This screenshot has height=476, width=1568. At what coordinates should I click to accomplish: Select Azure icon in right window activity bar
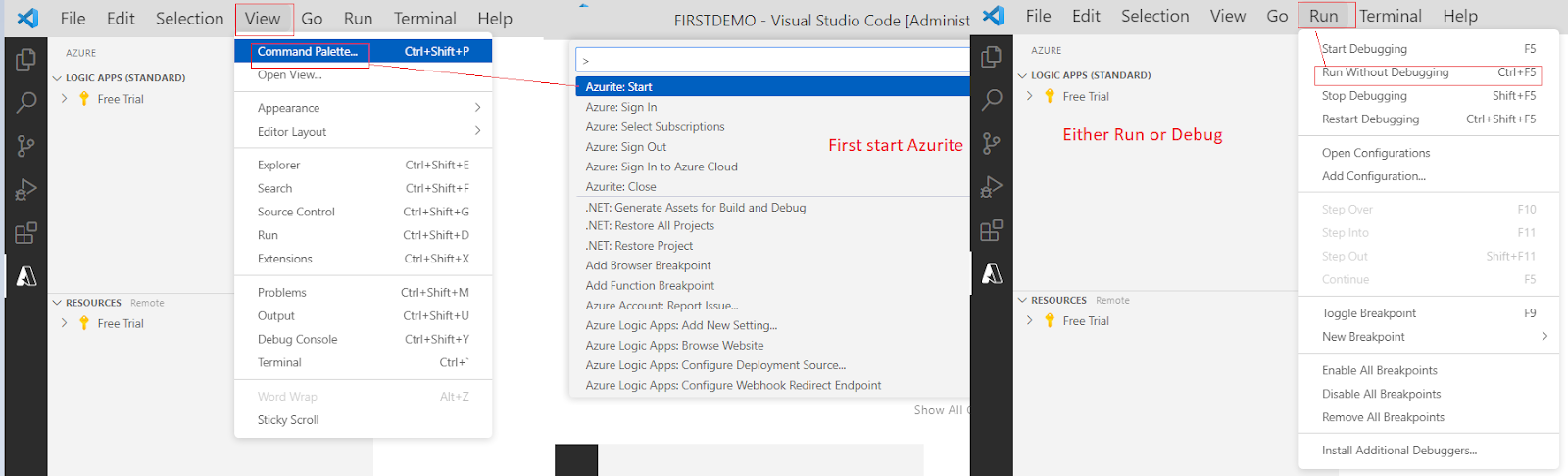pos(993,274)
